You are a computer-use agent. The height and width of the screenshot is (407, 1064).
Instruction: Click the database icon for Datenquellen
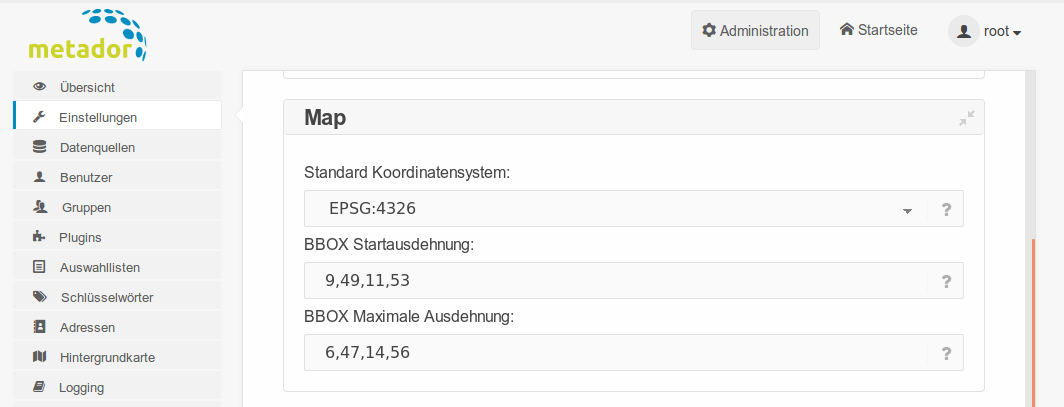tap(39, 147)
